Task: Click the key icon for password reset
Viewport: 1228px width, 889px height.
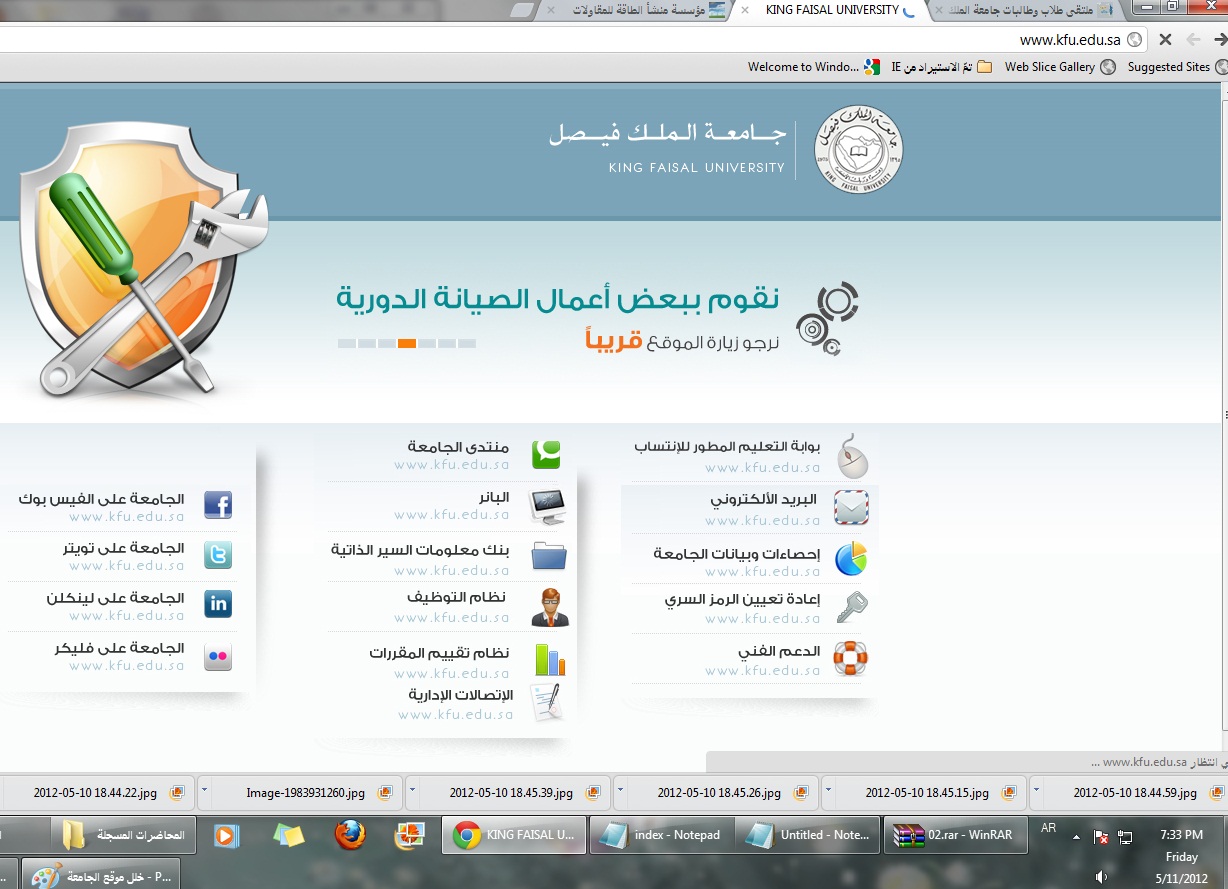Action: point(851,606)
